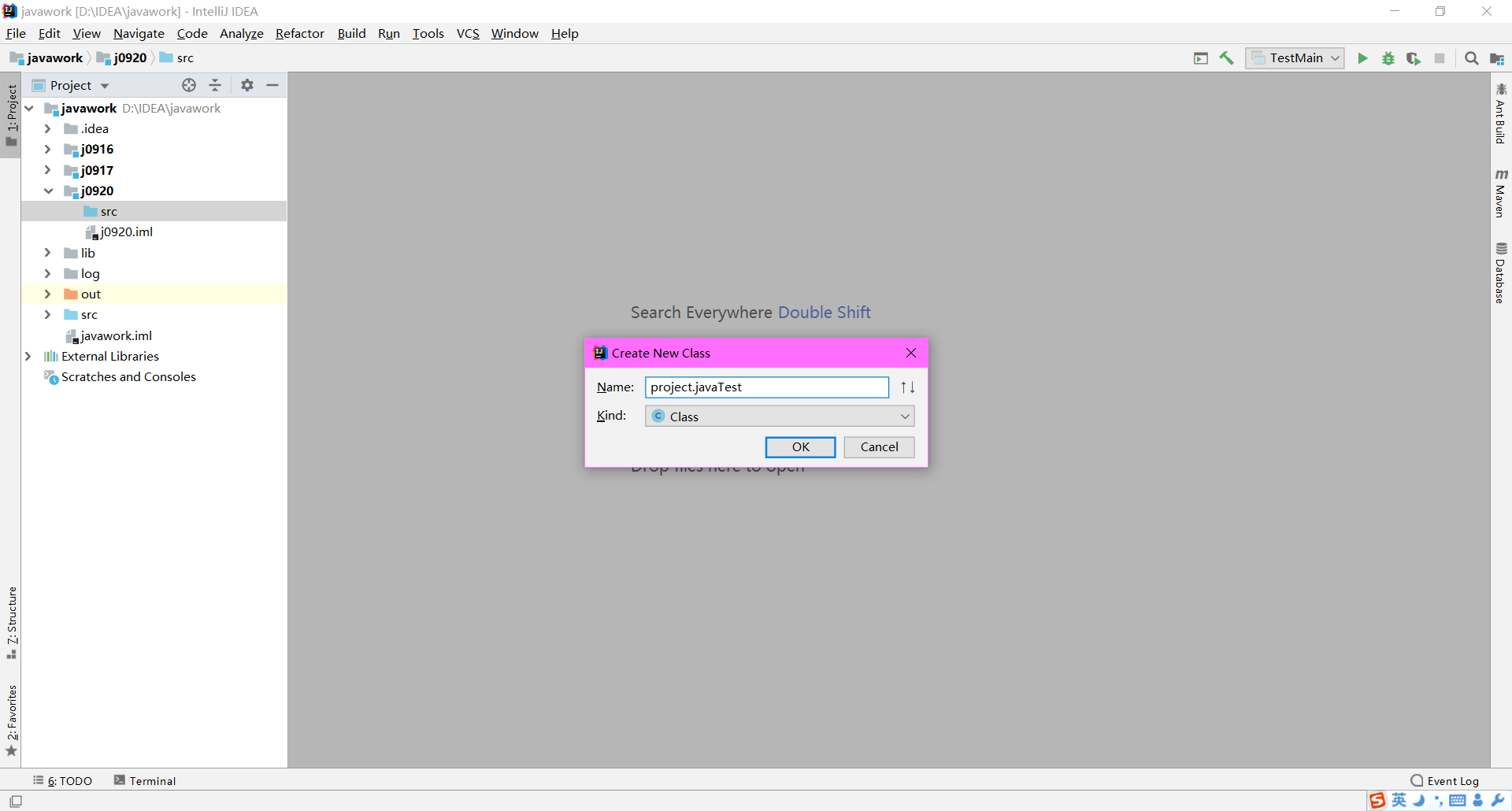
Task: Click the Run green play icon
Action: 1362,58
